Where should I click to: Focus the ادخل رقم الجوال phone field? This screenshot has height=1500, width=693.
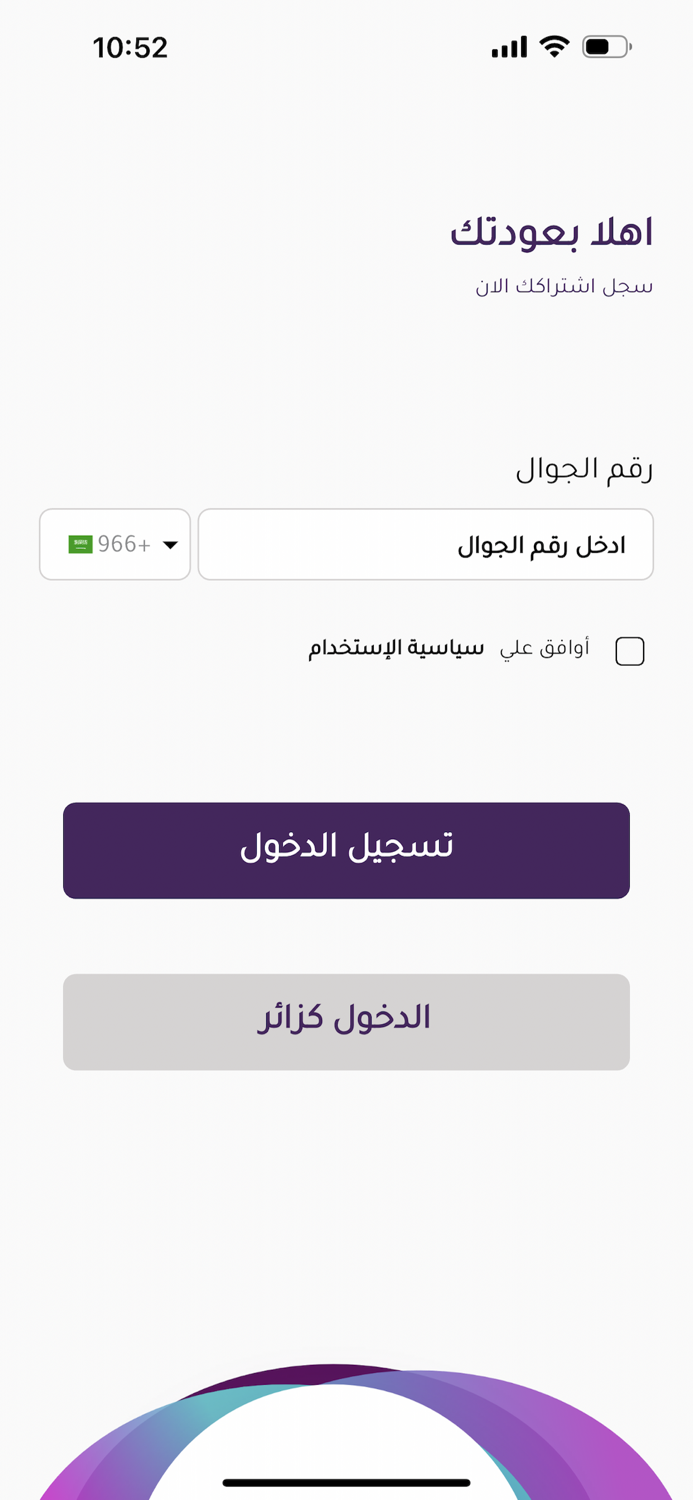(x=426, y=544)
